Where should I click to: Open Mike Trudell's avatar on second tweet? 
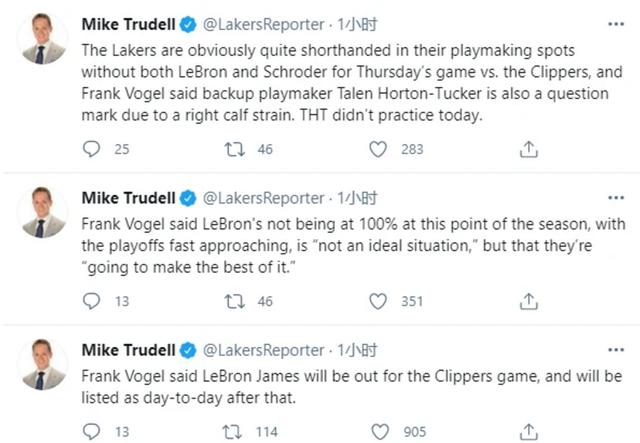pos(44,212)
